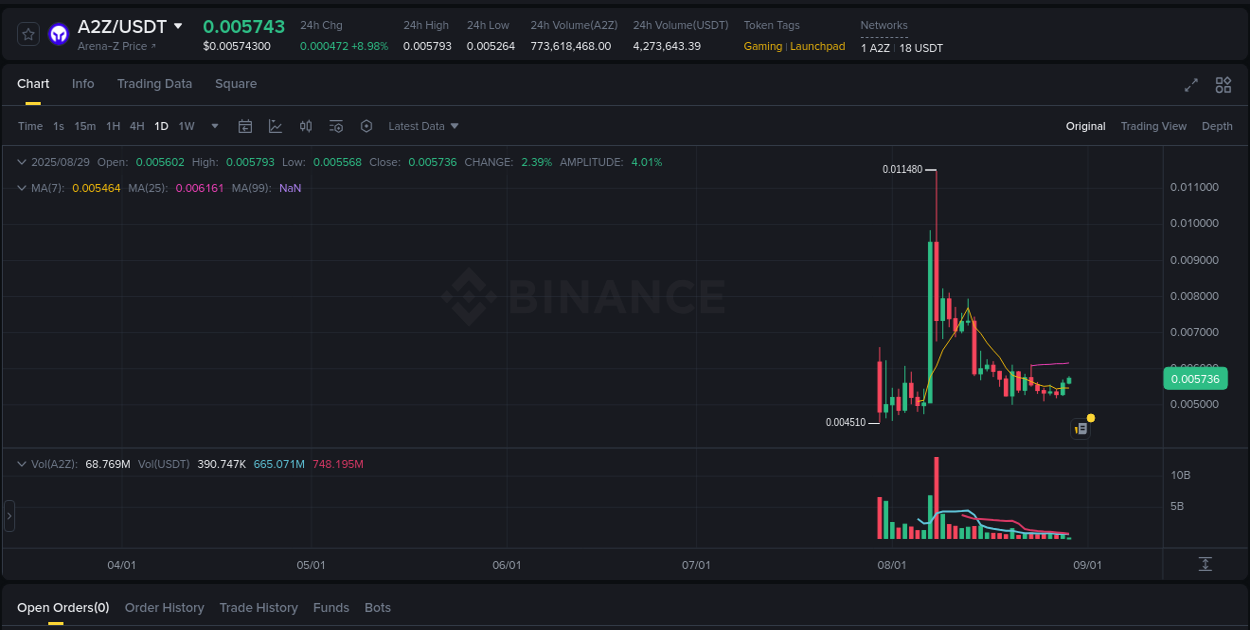
Task: Open the Order History tab
Action: [164, 607]
